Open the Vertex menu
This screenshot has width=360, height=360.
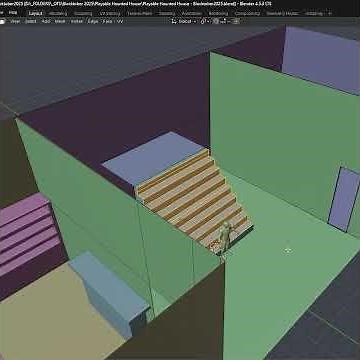click(77, 21)
